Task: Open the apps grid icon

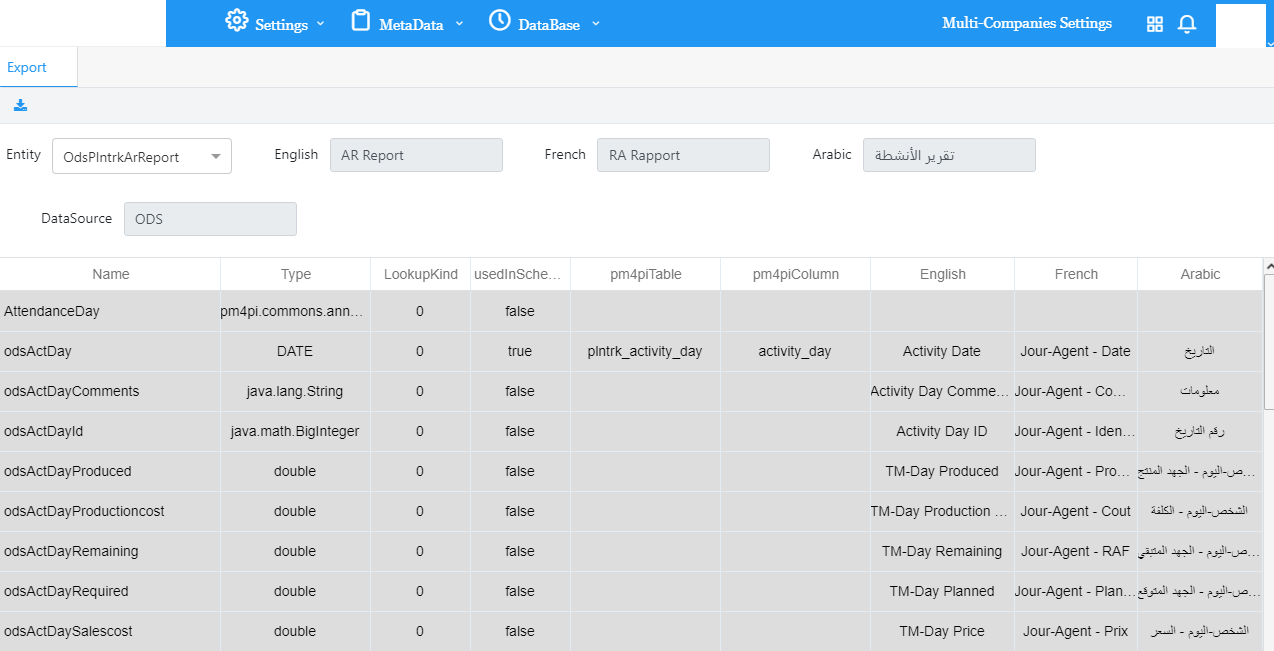Action: (x=1155, y=24)
